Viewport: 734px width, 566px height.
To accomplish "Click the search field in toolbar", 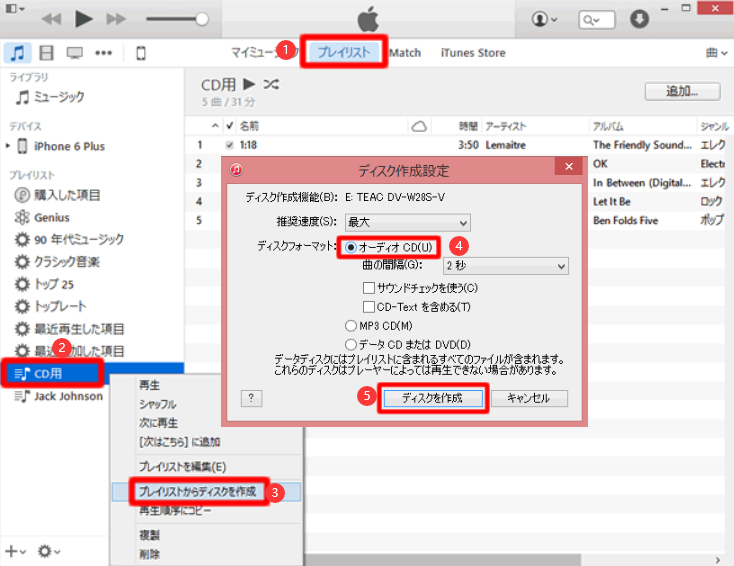I will coord(596,20).
